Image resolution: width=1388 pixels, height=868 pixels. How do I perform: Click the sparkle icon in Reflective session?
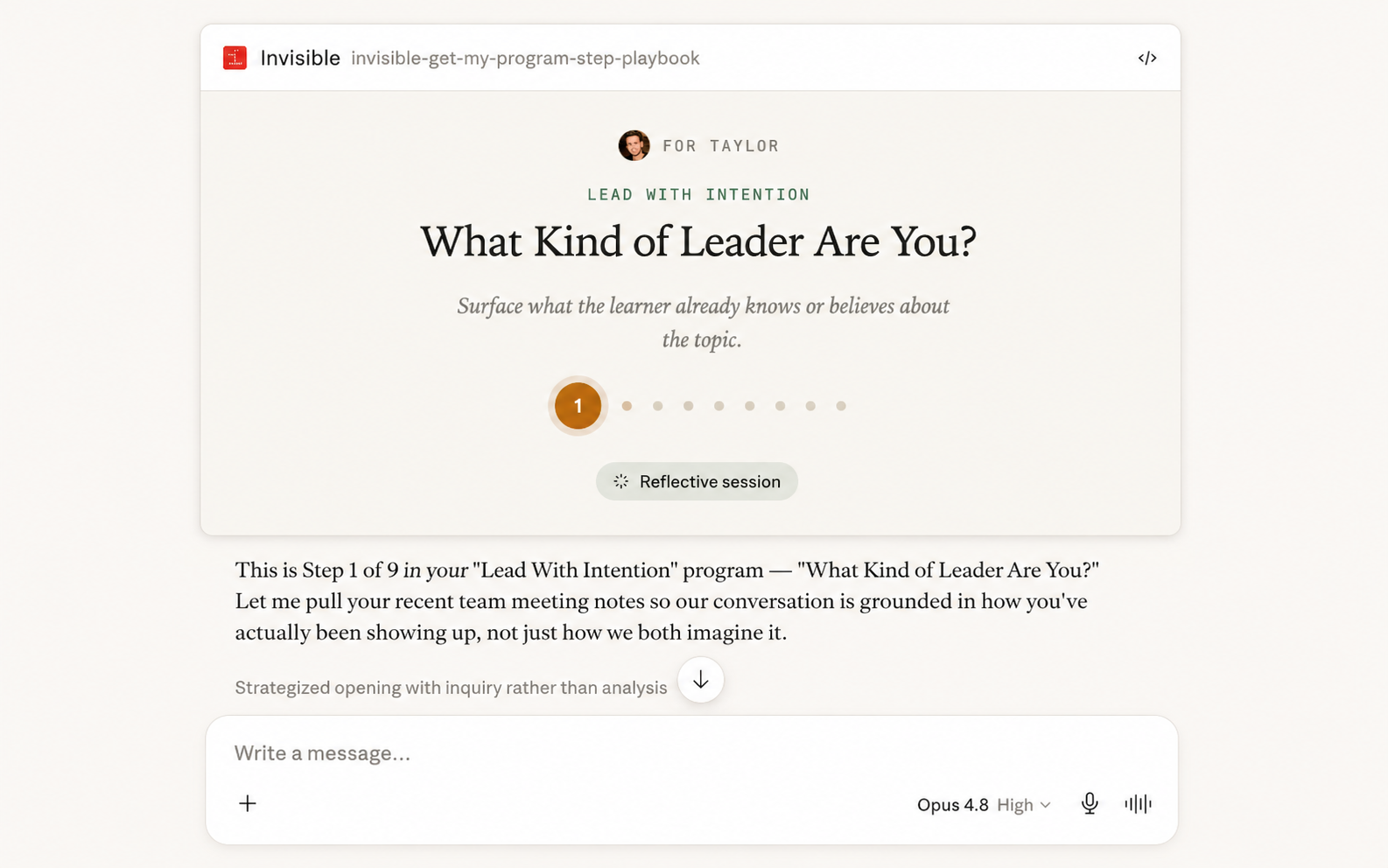coord(620,481)
